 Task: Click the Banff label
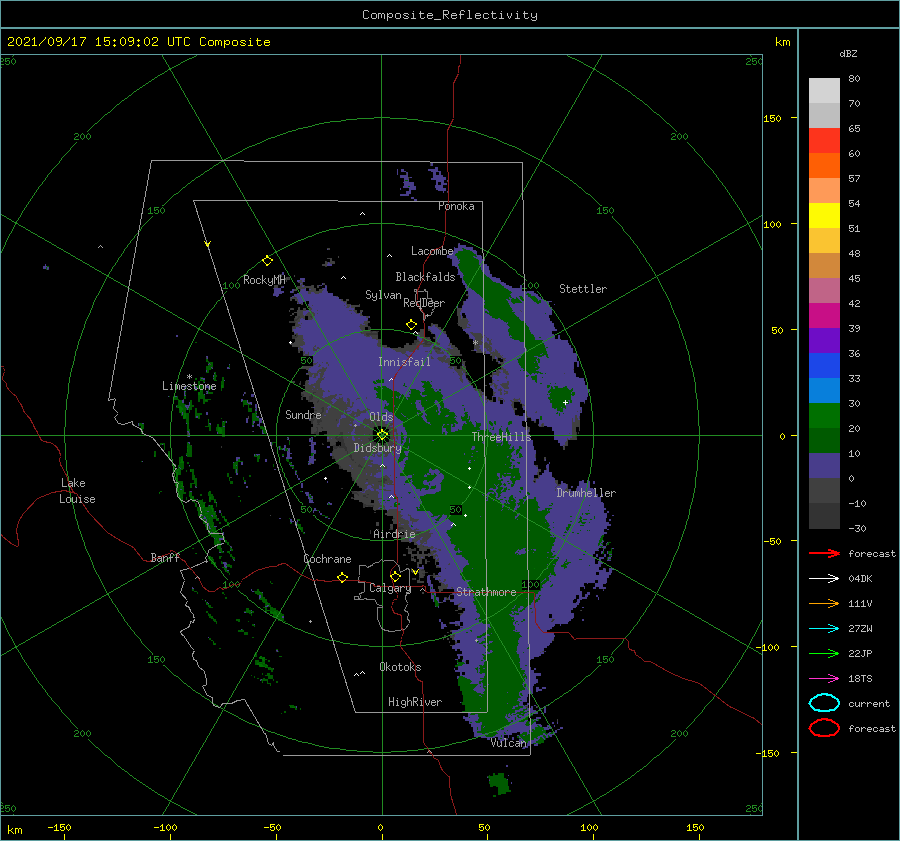click(165, 557)
